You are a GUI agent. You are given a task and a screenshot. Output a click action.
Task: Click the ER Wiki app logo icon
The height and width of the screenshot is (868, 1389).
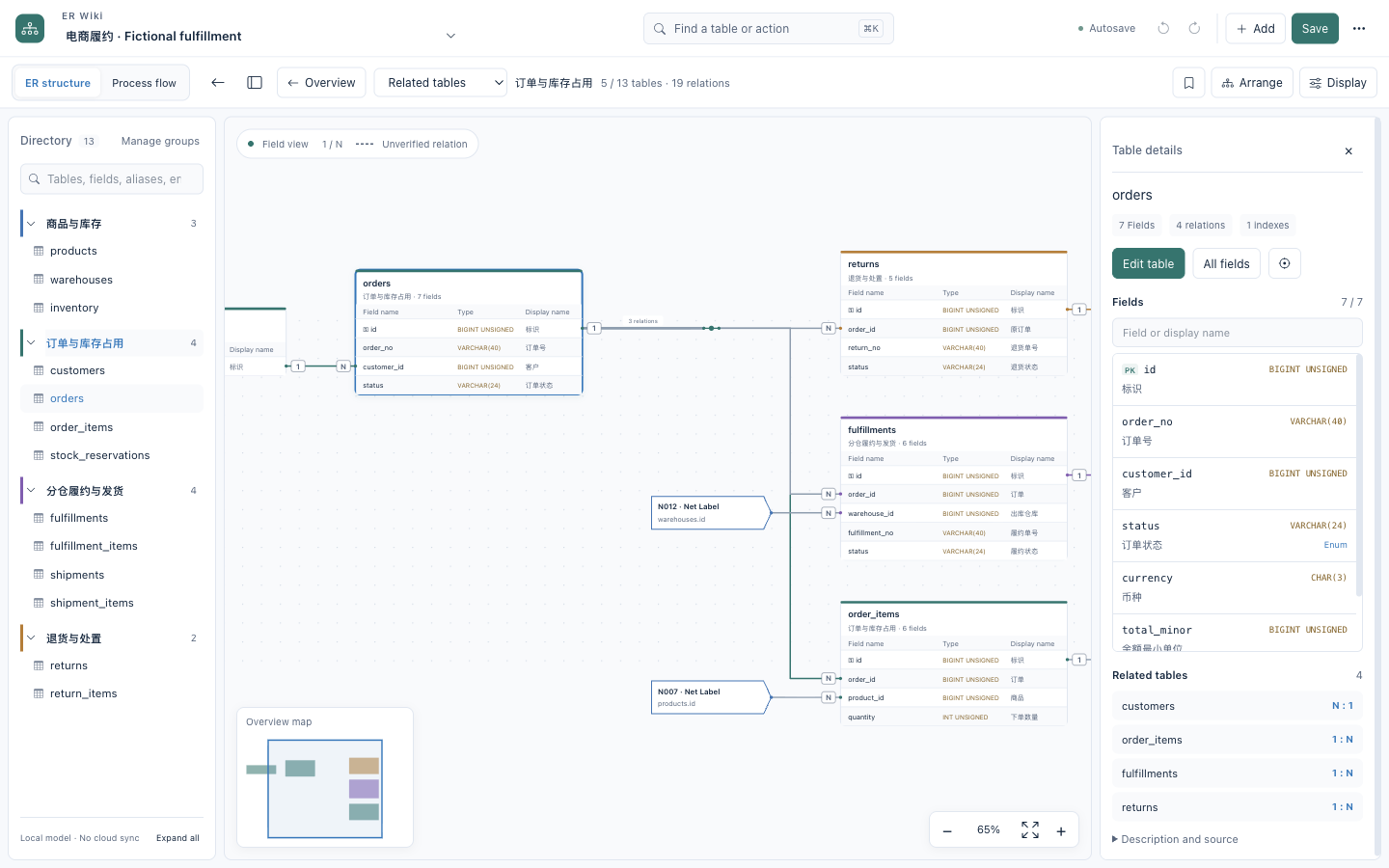tap(30, 28)
